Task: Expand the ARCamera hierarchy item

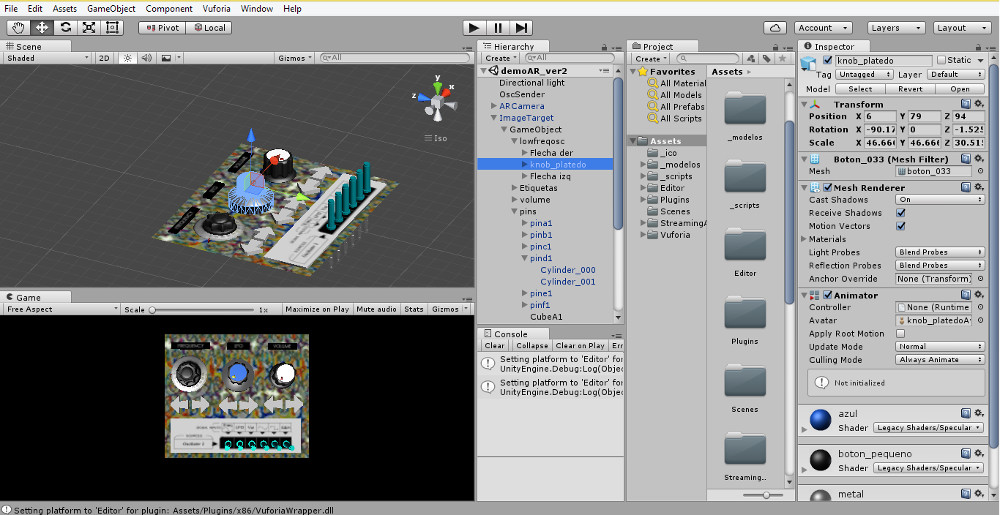Action: pos(493,106)
